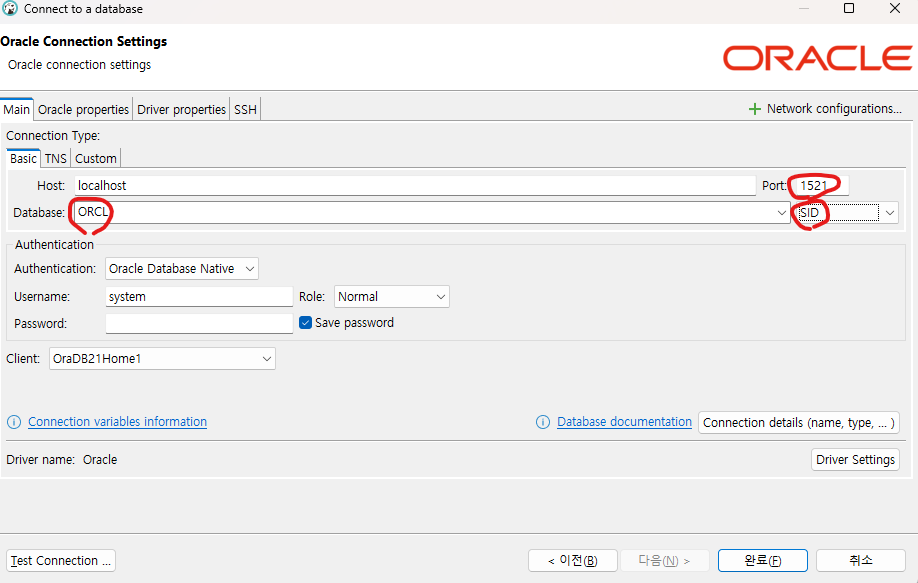Select the TNS connection type tab

tap(56, 159)
